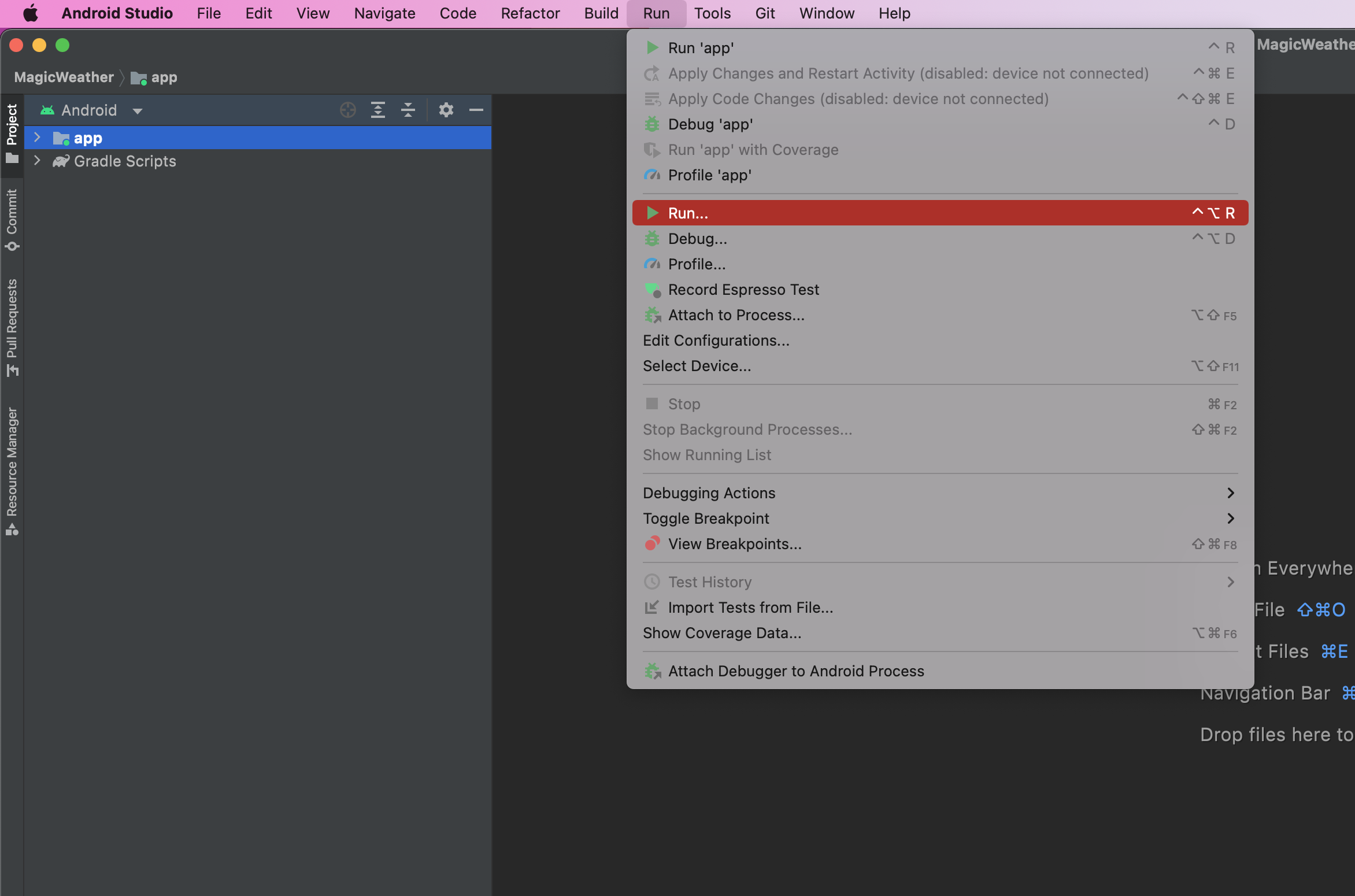This screenshot has width=1355, height=896.
Task: Choose Record Espresso Test
Action: click(940, 290)
